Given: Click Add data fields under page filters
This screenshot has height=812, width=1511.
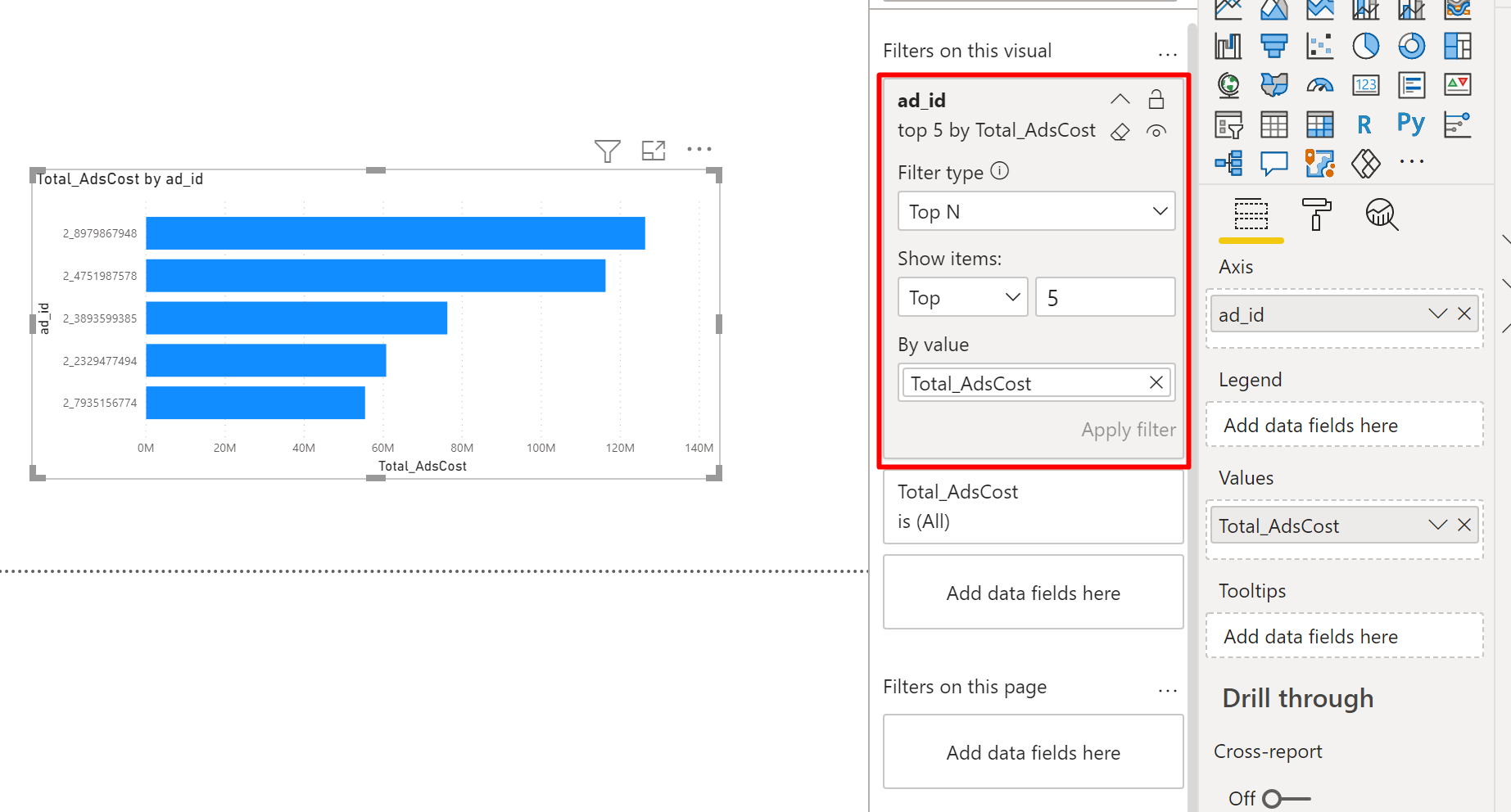Looking at the screenshot, I should (1033, 752).
